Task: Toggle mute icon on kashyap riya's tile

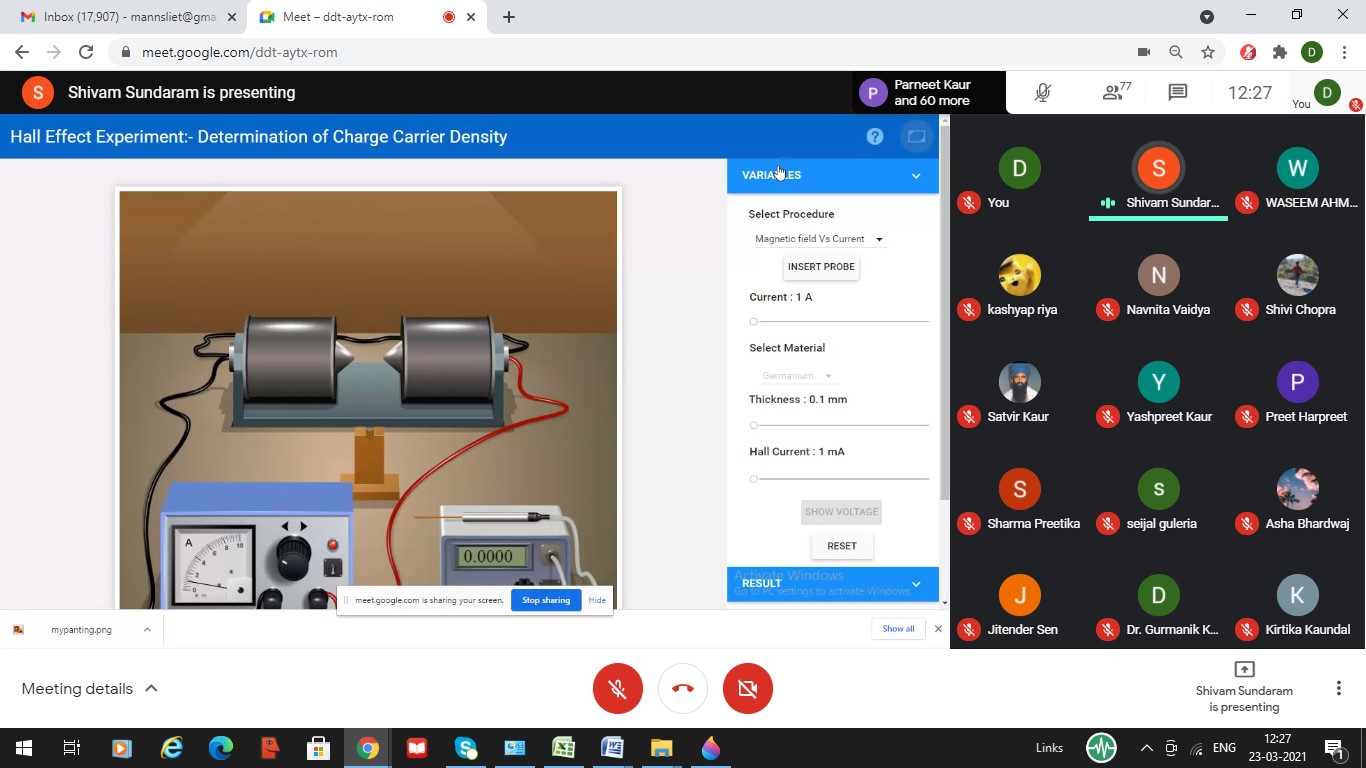Action: point(968,309)
